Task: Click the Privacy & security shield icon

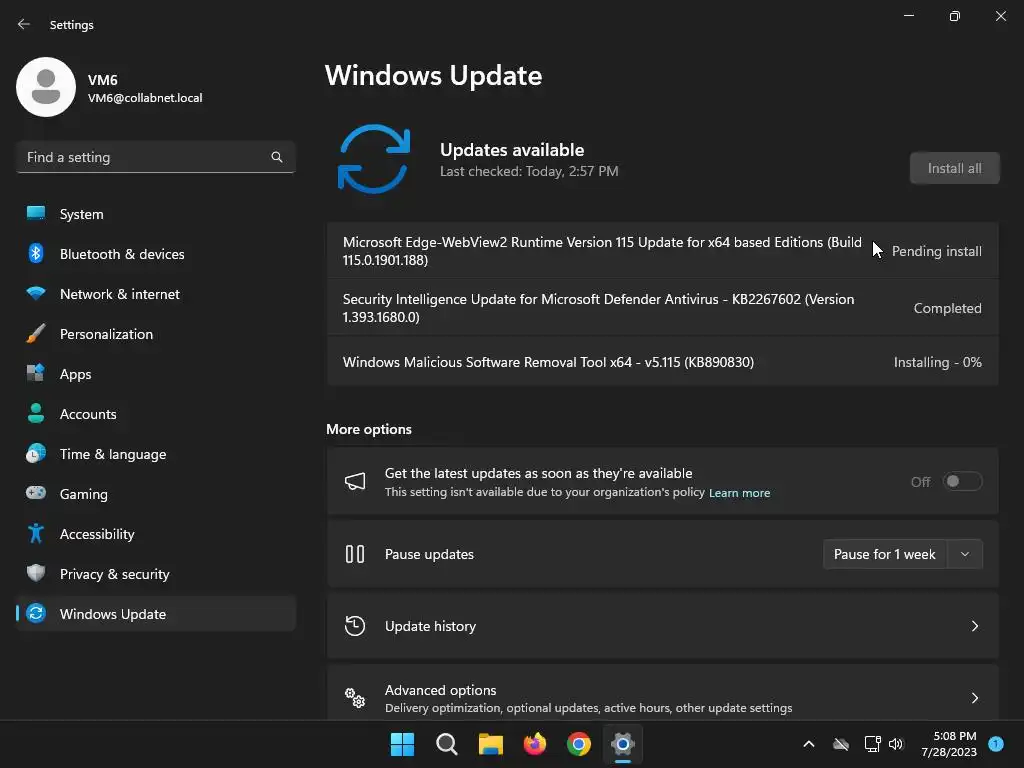Action: (x=36, y=573)
